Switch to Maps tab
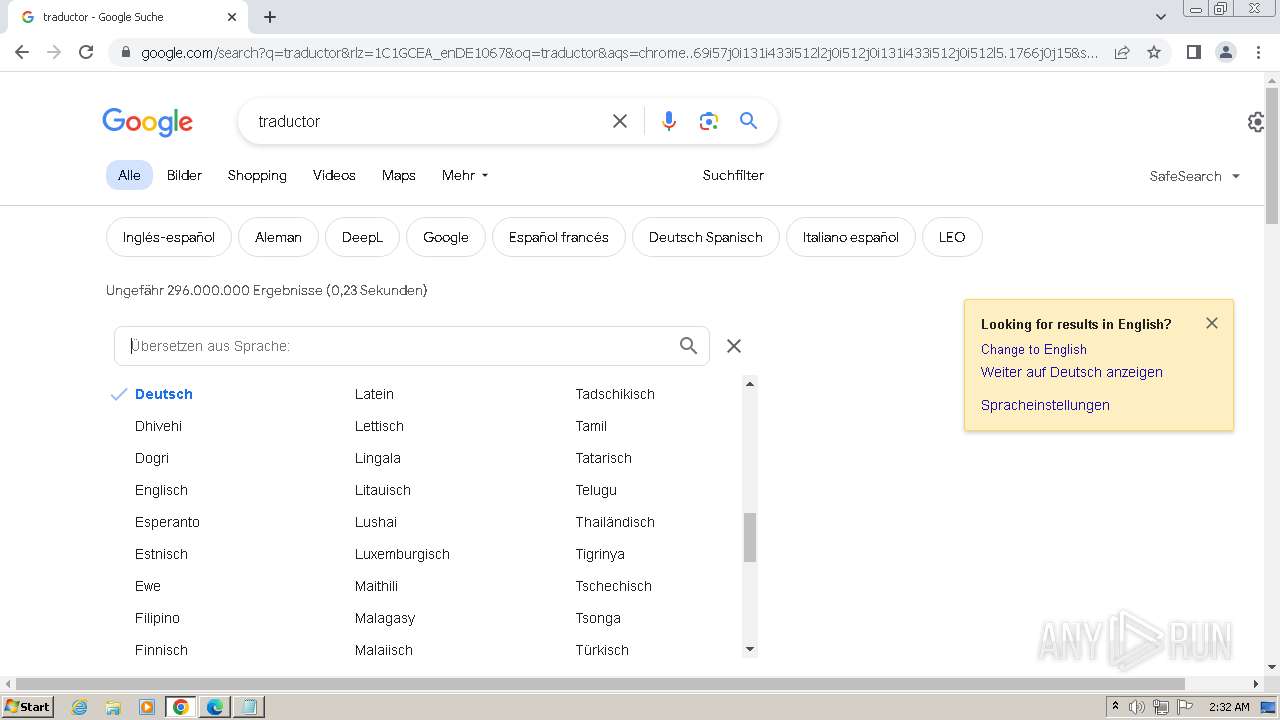Viewport: 1280px width, 720px height. [398, 175]
